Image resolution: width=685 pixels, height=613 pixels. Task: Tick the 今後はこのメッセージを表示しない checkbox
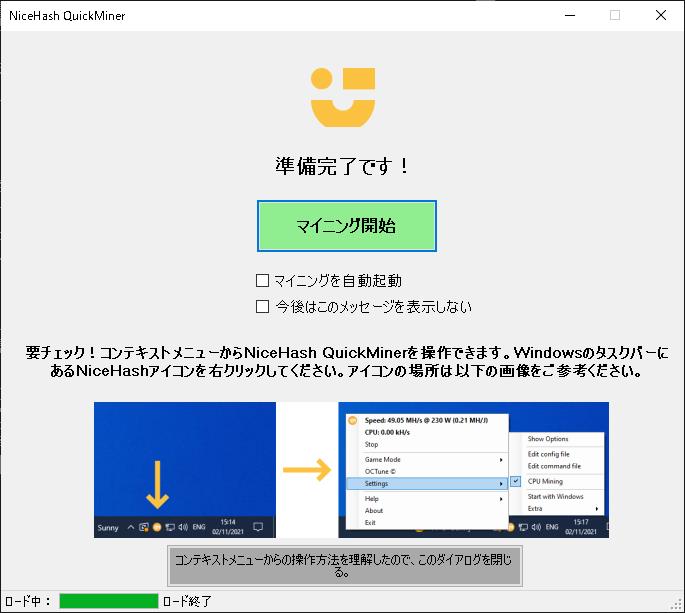(x=262, y=307)
